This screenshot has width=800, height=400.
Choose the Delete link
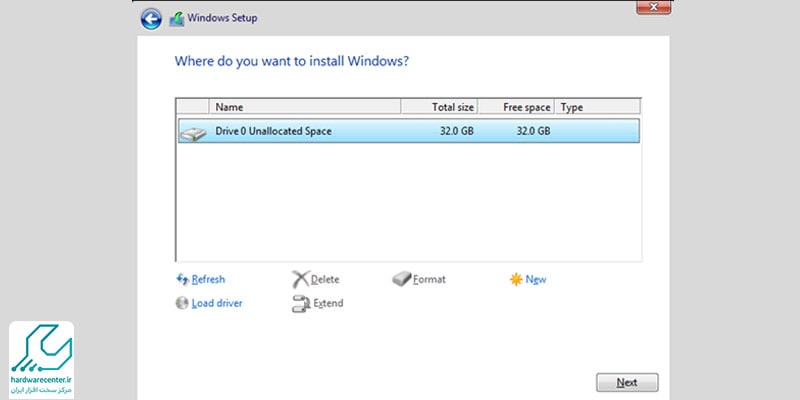point(325,280)
